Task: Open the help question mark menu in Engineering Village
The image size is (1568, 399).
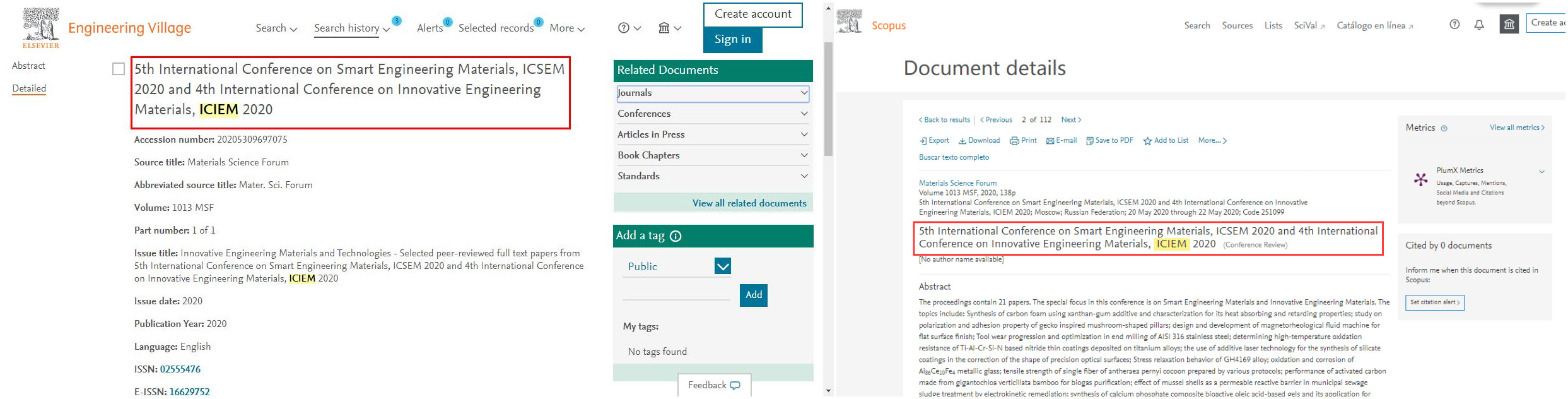Action: point(629,28)
